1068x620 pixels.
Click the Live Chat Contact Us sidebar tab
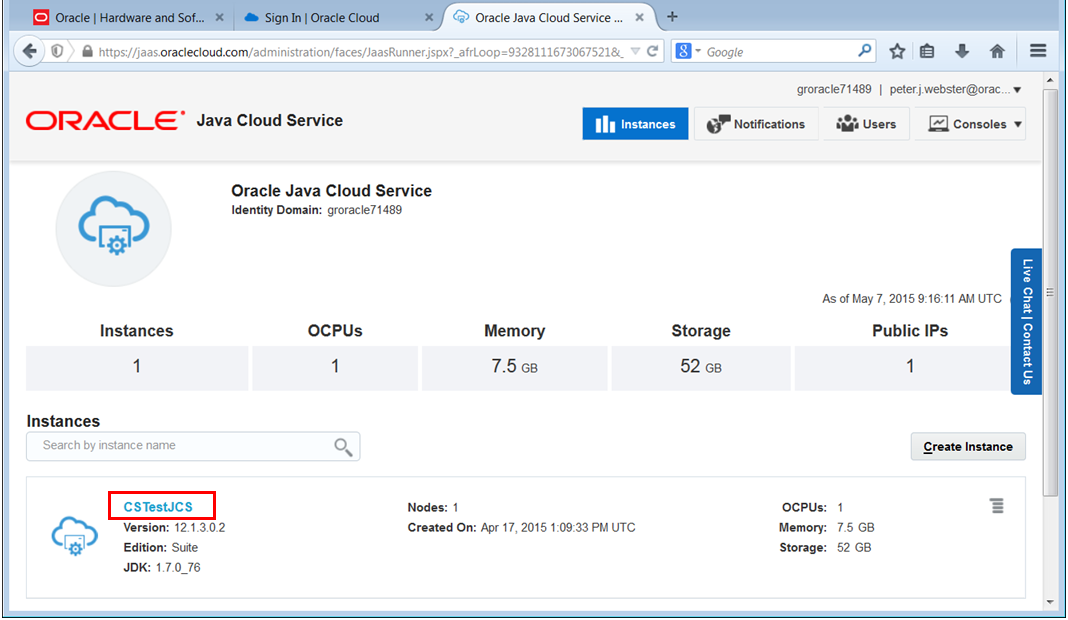pyautogui.click(x=1026, y=320)
